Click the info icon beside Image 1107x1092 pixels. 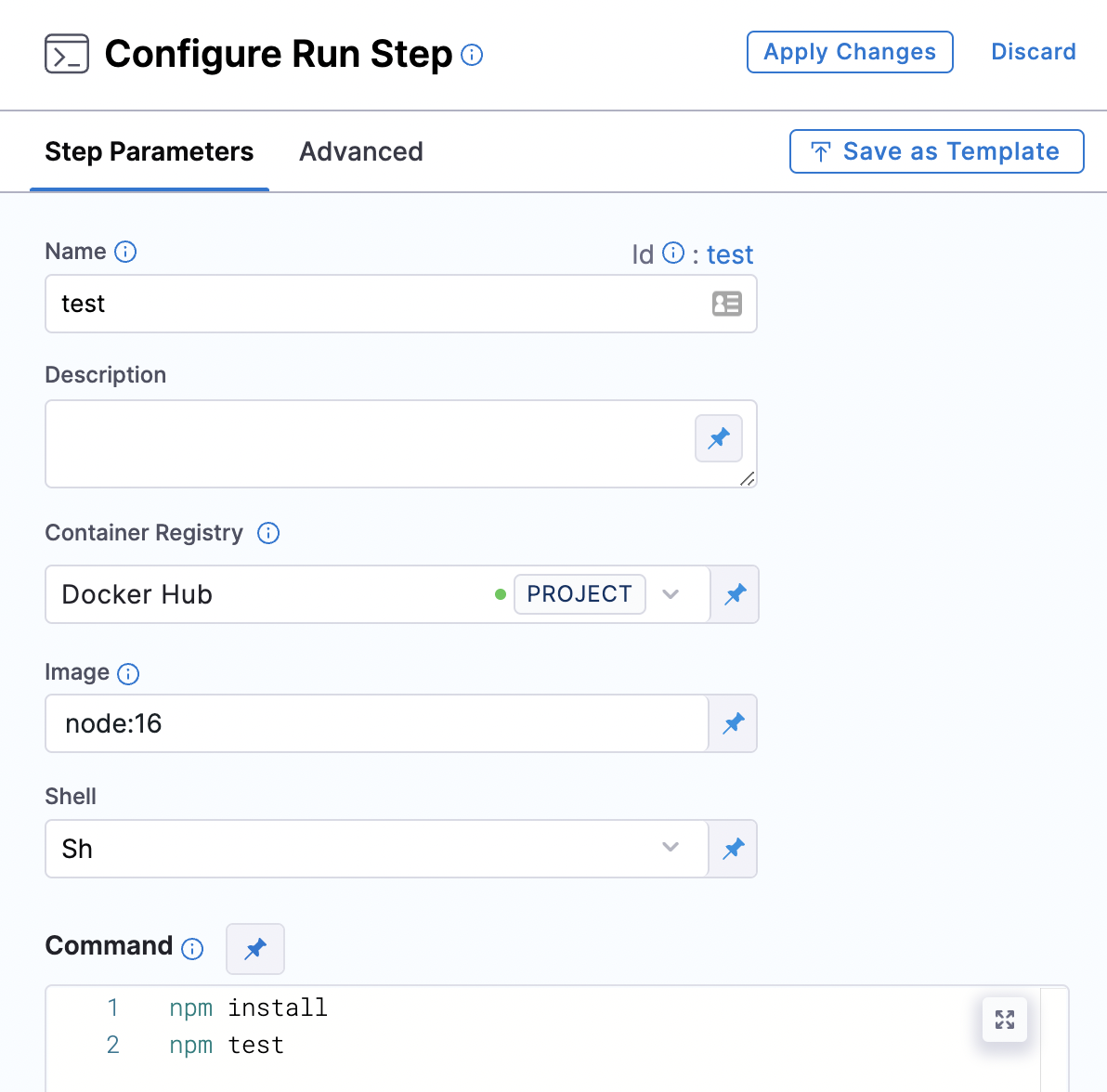tap(130, 674)
